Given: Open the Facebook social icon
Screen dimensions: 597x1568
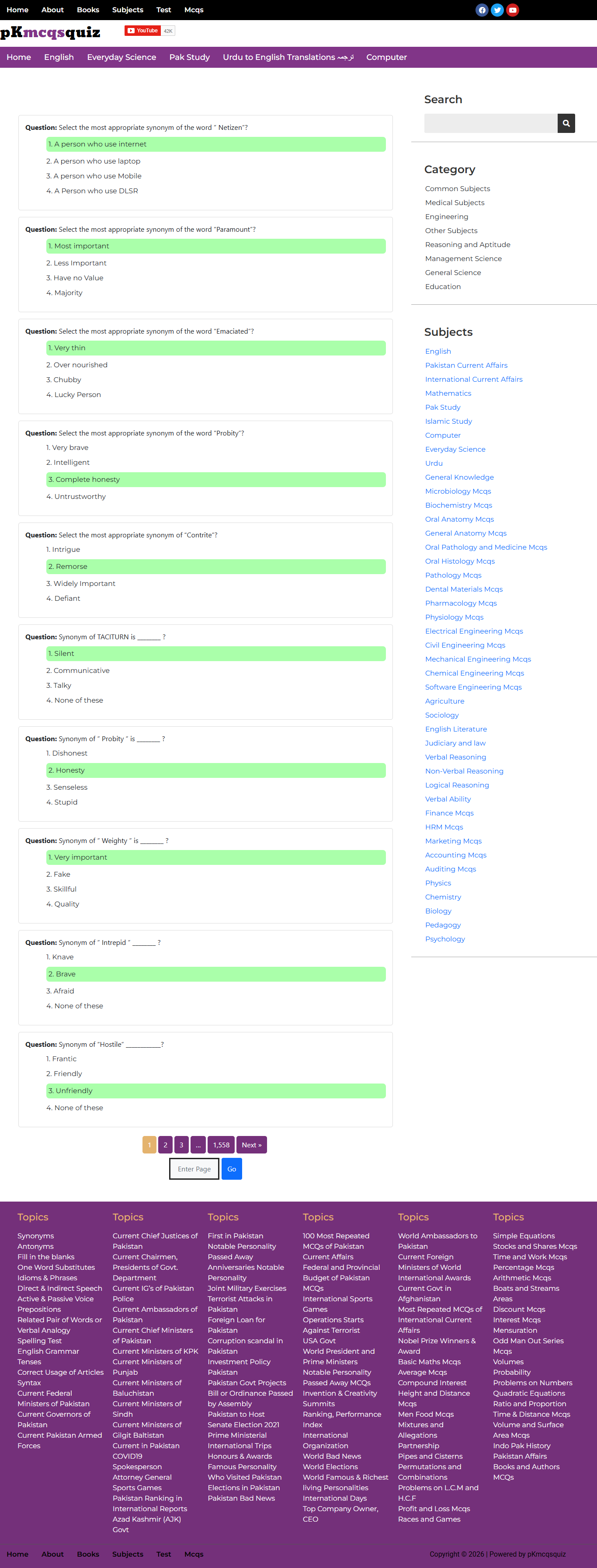Looking at the screenshot, I should (481, 10).
